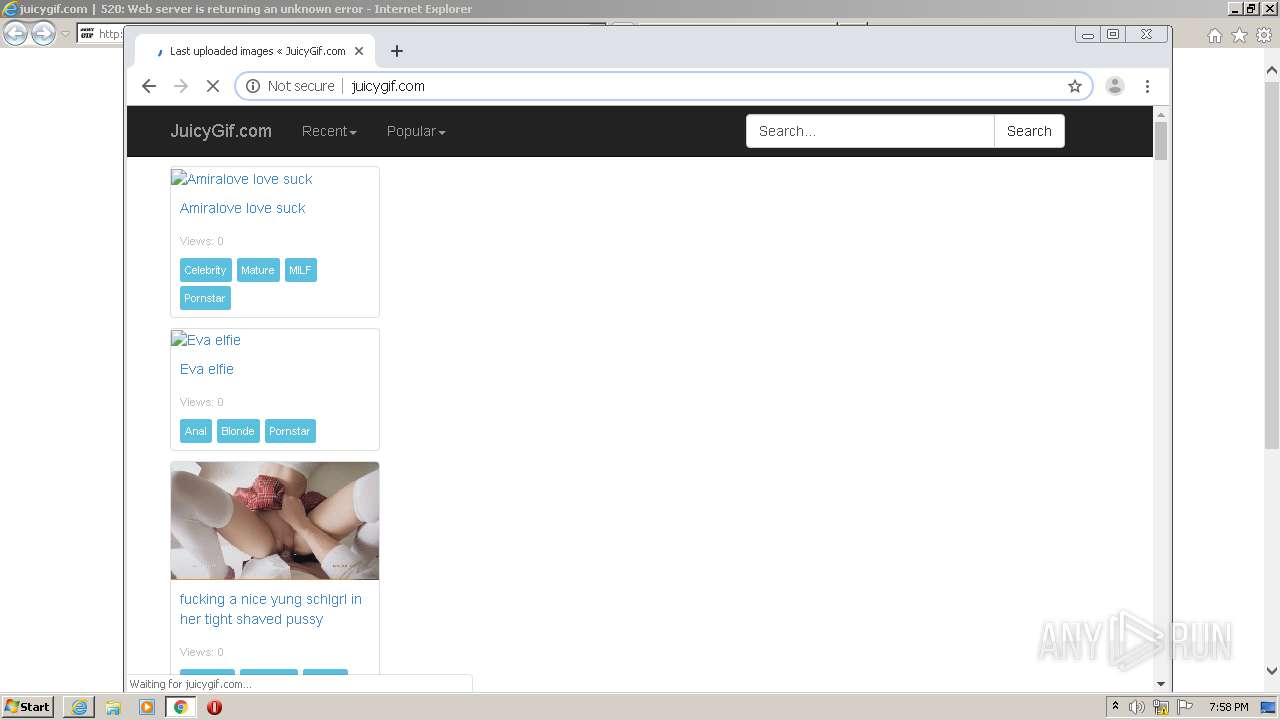Click the Internet Explorer back button
The image size is (1280, 720).
click(15, 33)
